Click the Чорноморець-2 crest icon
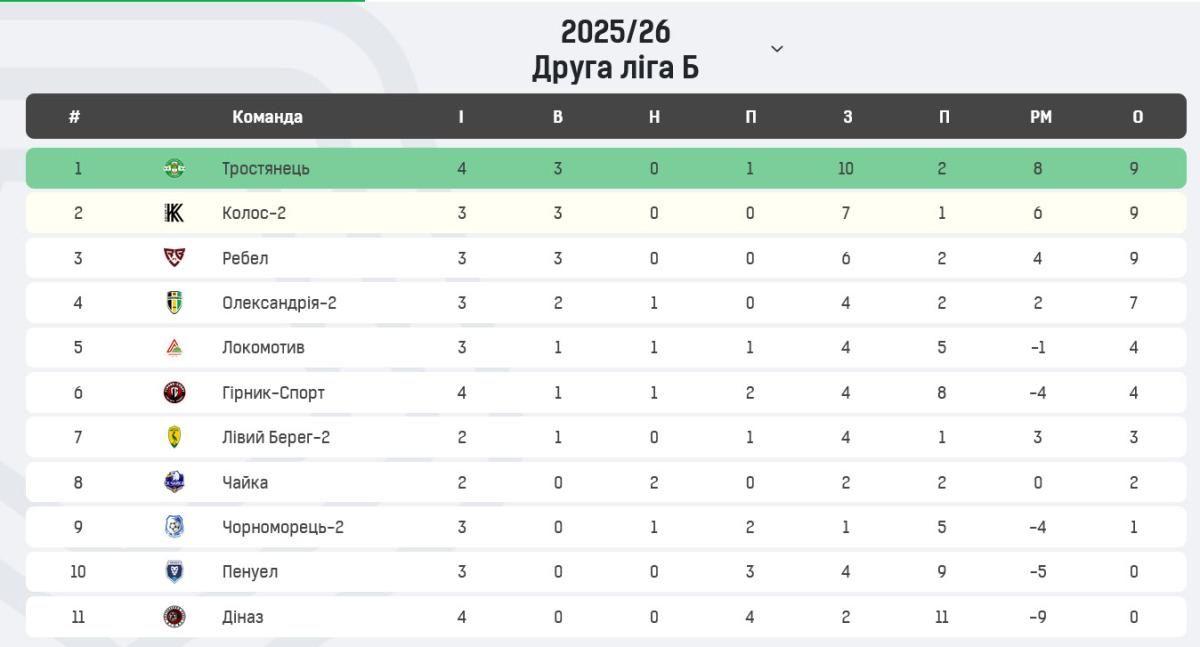The image size is (1200, 647). (174, 527)
